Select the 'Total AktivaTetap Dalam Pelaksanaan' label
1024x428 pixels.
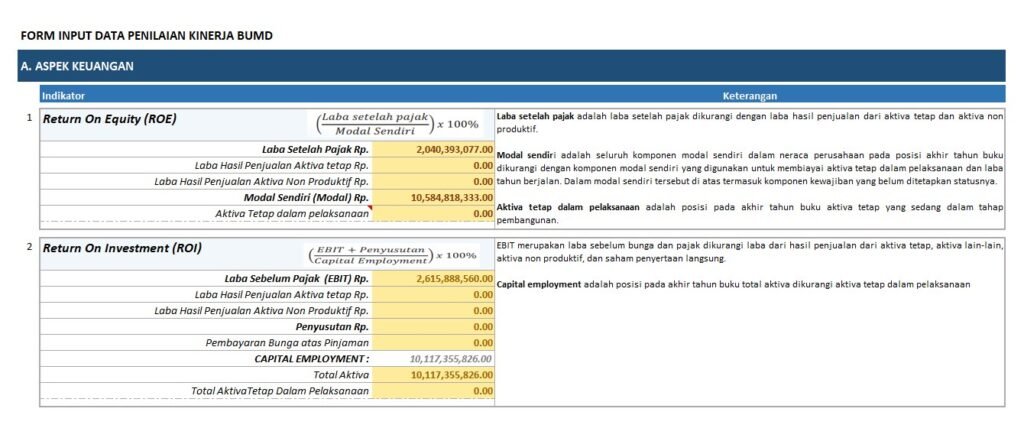tap(280, 391)
